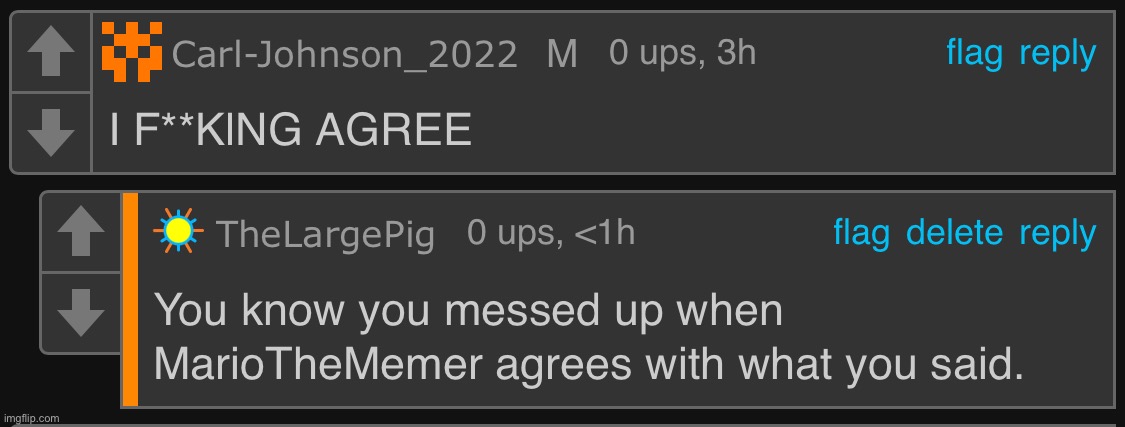The height and width of the screenshot is (427, 1125).
Task: Click the MarioTheMemer reply comment text
Action: (x=588, y=338)
